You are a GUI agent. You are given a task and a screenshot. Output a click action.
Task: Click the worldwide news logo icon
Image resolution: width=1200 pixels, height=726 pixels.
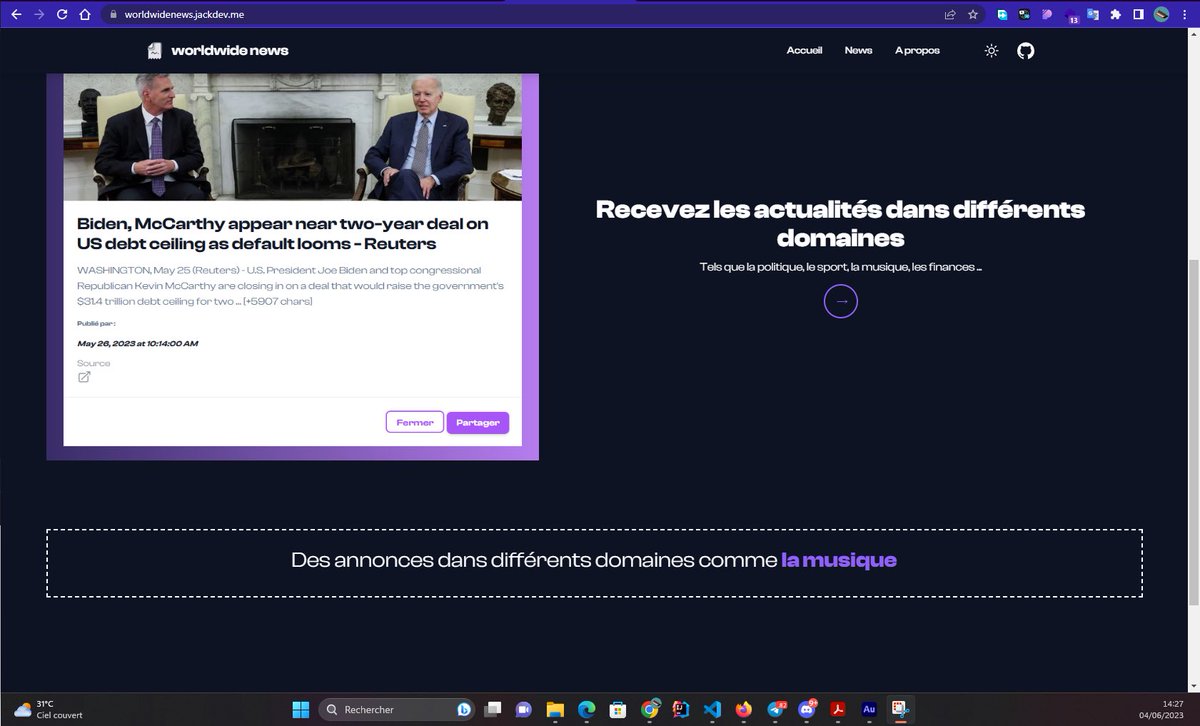point(154,50)
